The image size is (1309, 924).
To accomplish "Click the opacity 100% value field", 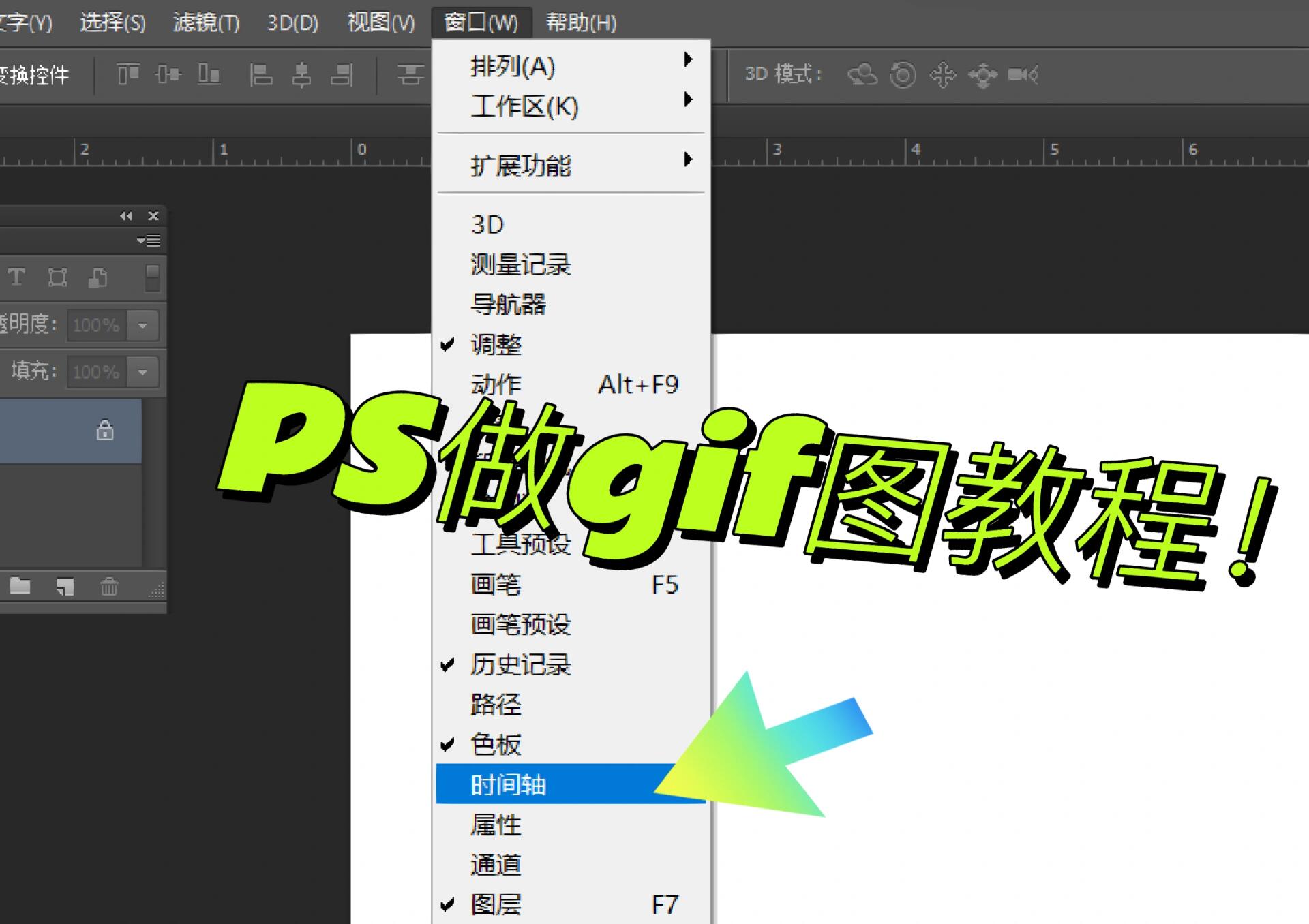I will 97,325.
